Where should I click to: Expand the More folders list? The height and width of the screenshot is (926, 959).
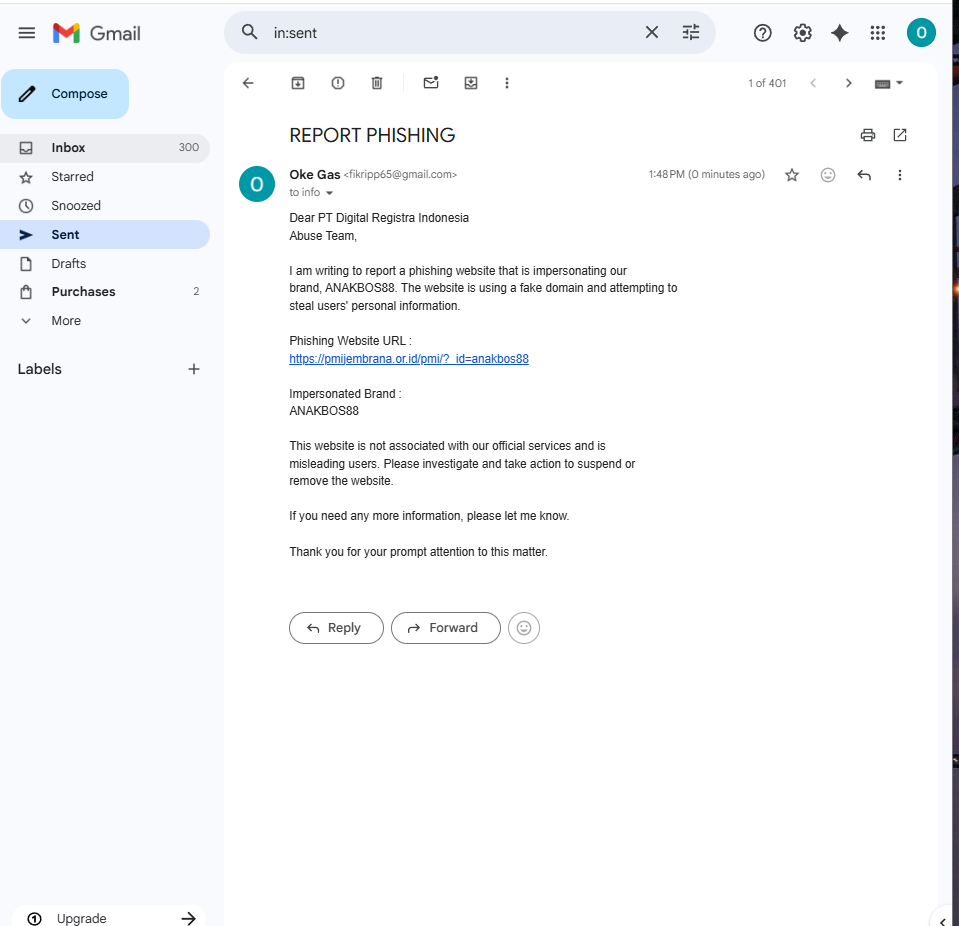pyautogui.click(x=105, y=320)
